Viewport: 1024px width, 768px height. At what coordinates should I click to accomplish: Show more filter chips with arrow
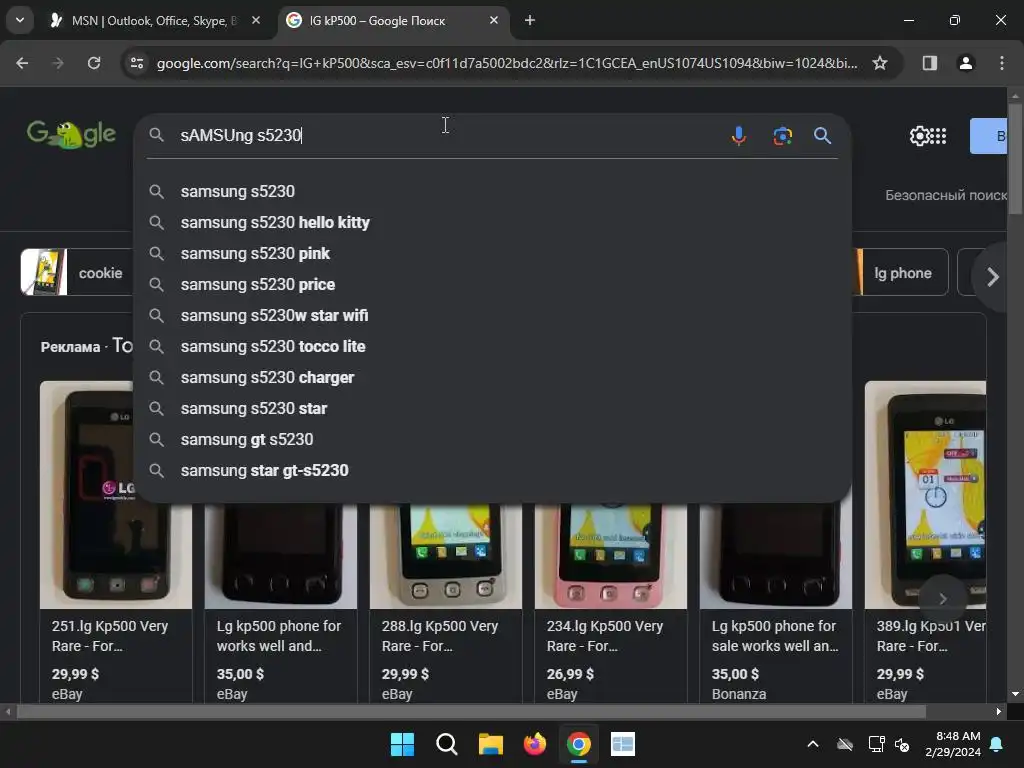click(992, 277)
